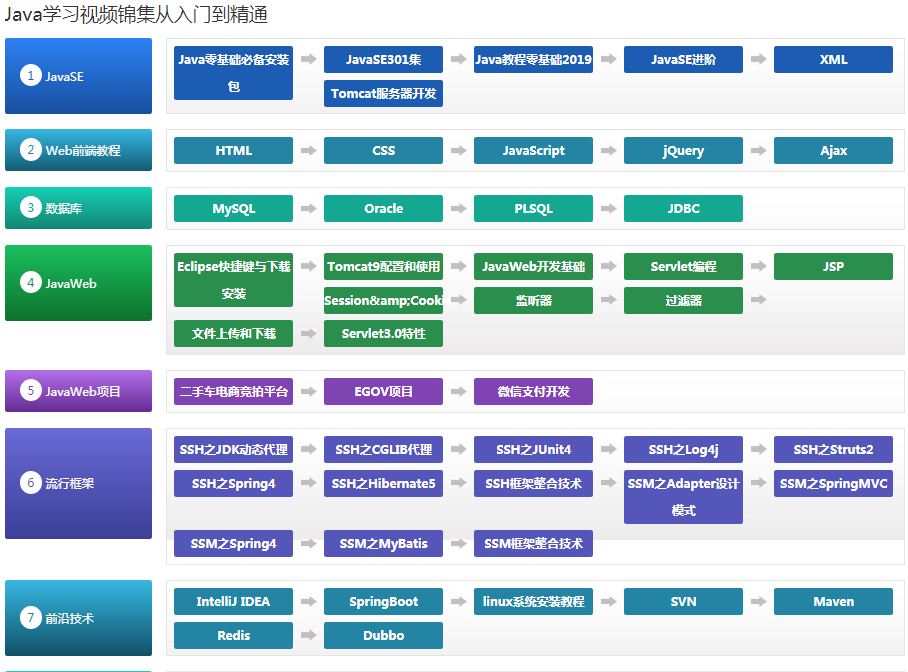Image resolution: width=908 pixels, height=672 pixels.
Task: Open the SSH之Struts2 course
Action: click(833, 450)
